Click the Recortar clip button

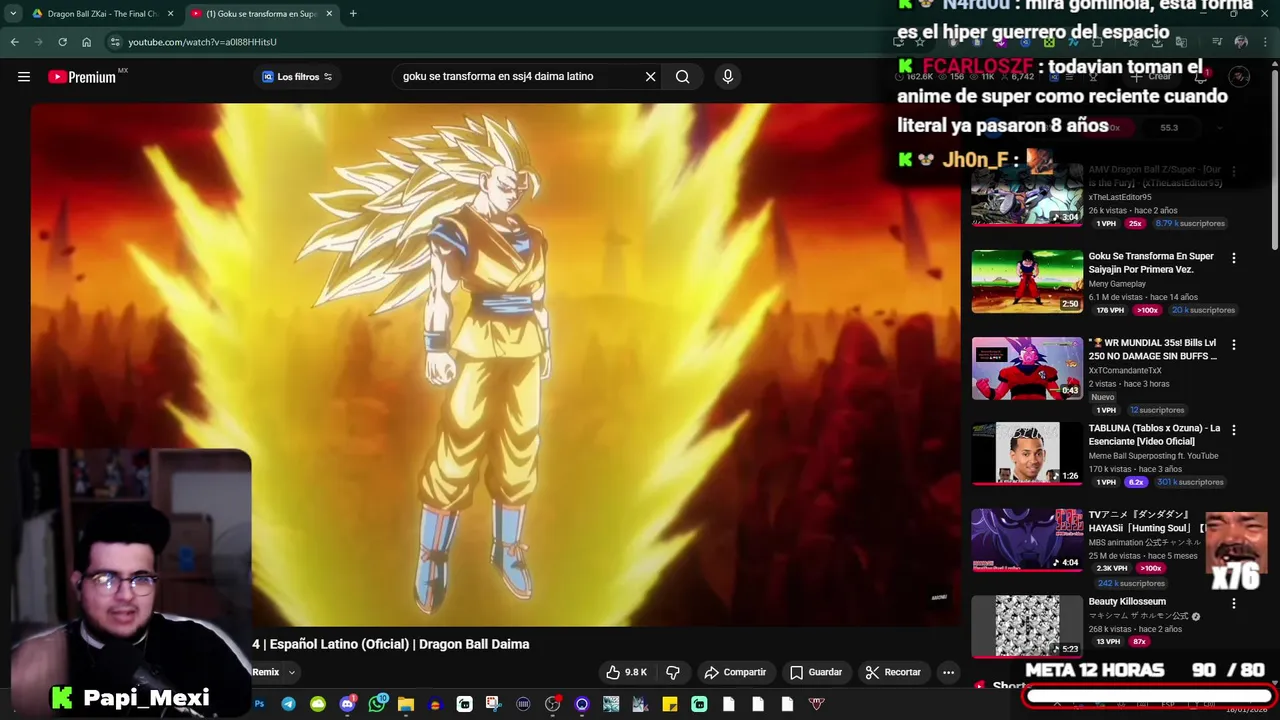pyautogui.click(x=893, y=672)
